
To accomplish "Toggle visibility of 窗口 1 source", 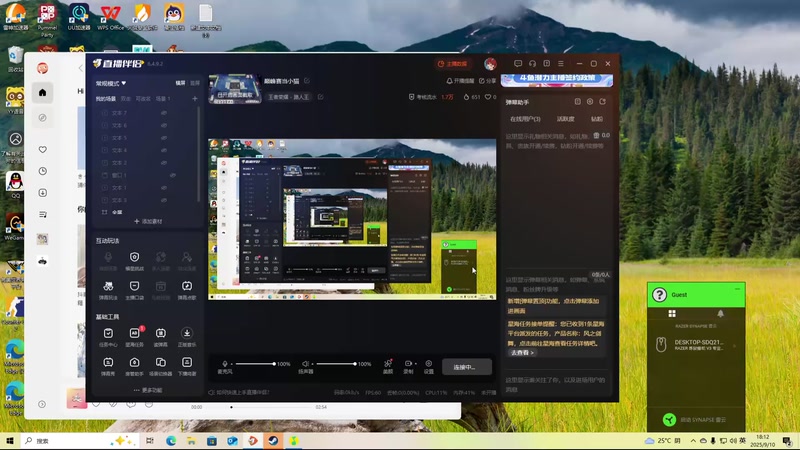I will pyautogui.click(x=172, y=175).
